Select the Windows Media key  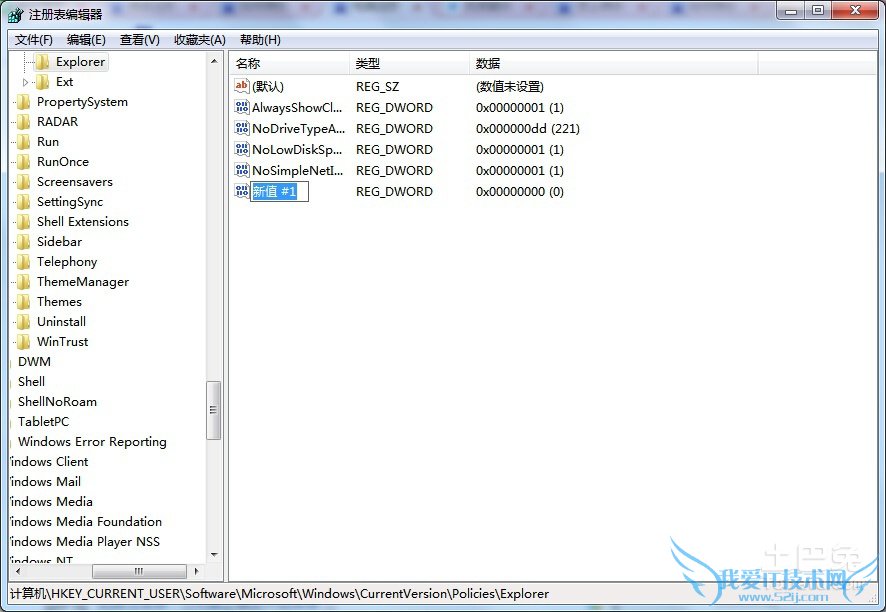(51, 502)
